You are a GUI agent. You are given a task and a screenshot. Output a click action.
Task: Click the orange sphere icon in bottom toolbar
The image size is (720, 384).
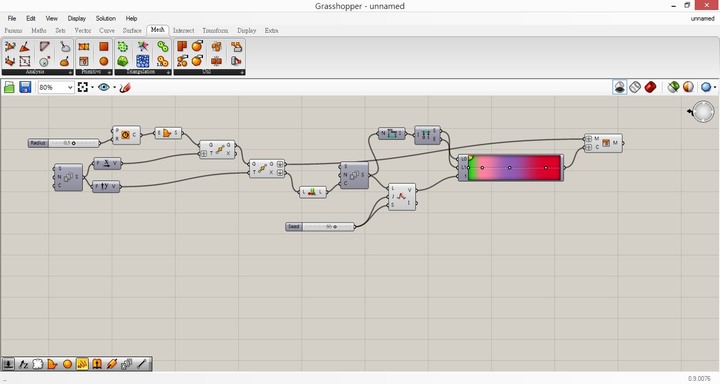pyautogui.click(x=68, y=364)
